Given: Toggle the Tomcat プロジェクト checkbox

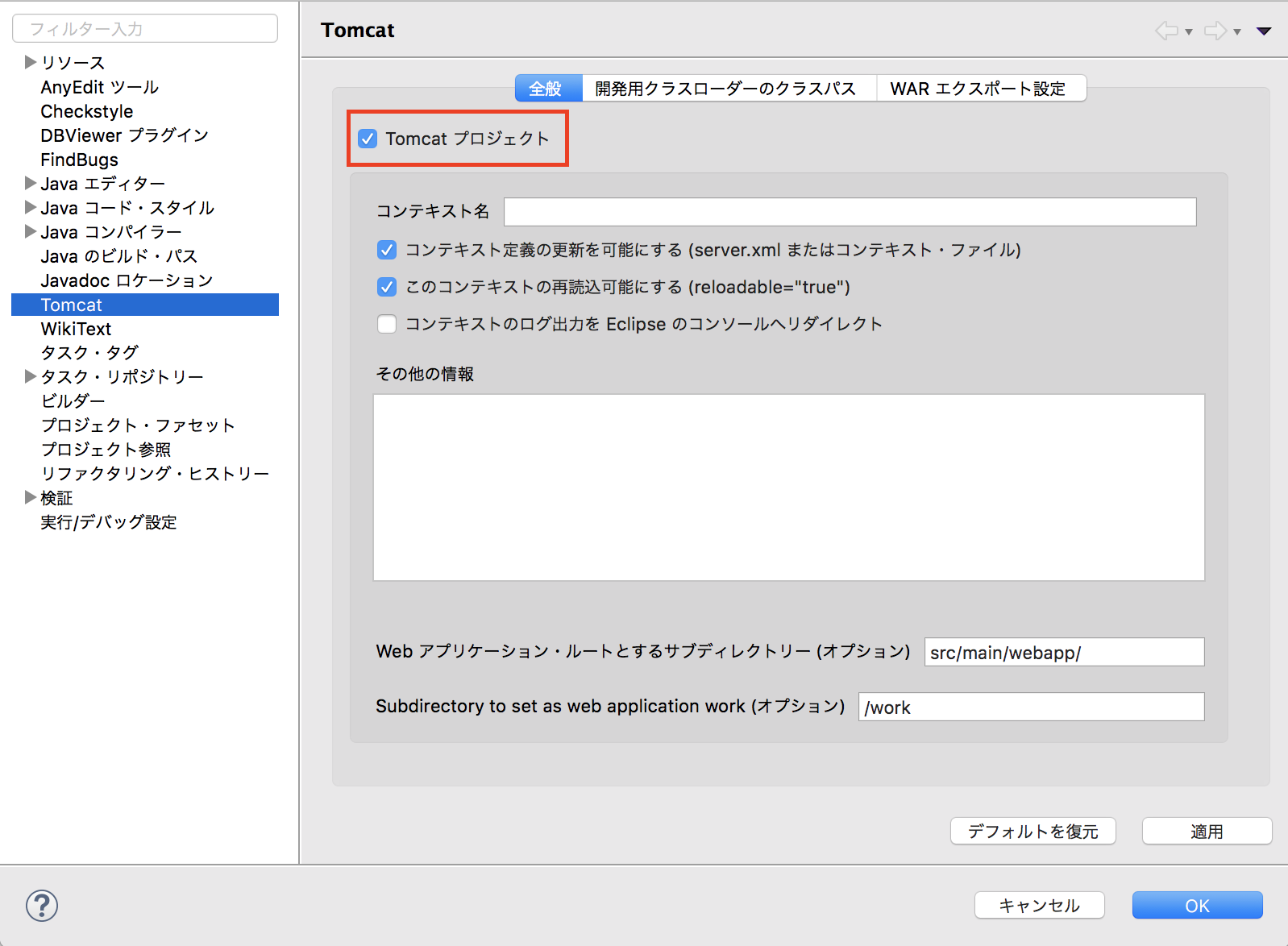Looking at the screenshot, I should pos(368,139).
